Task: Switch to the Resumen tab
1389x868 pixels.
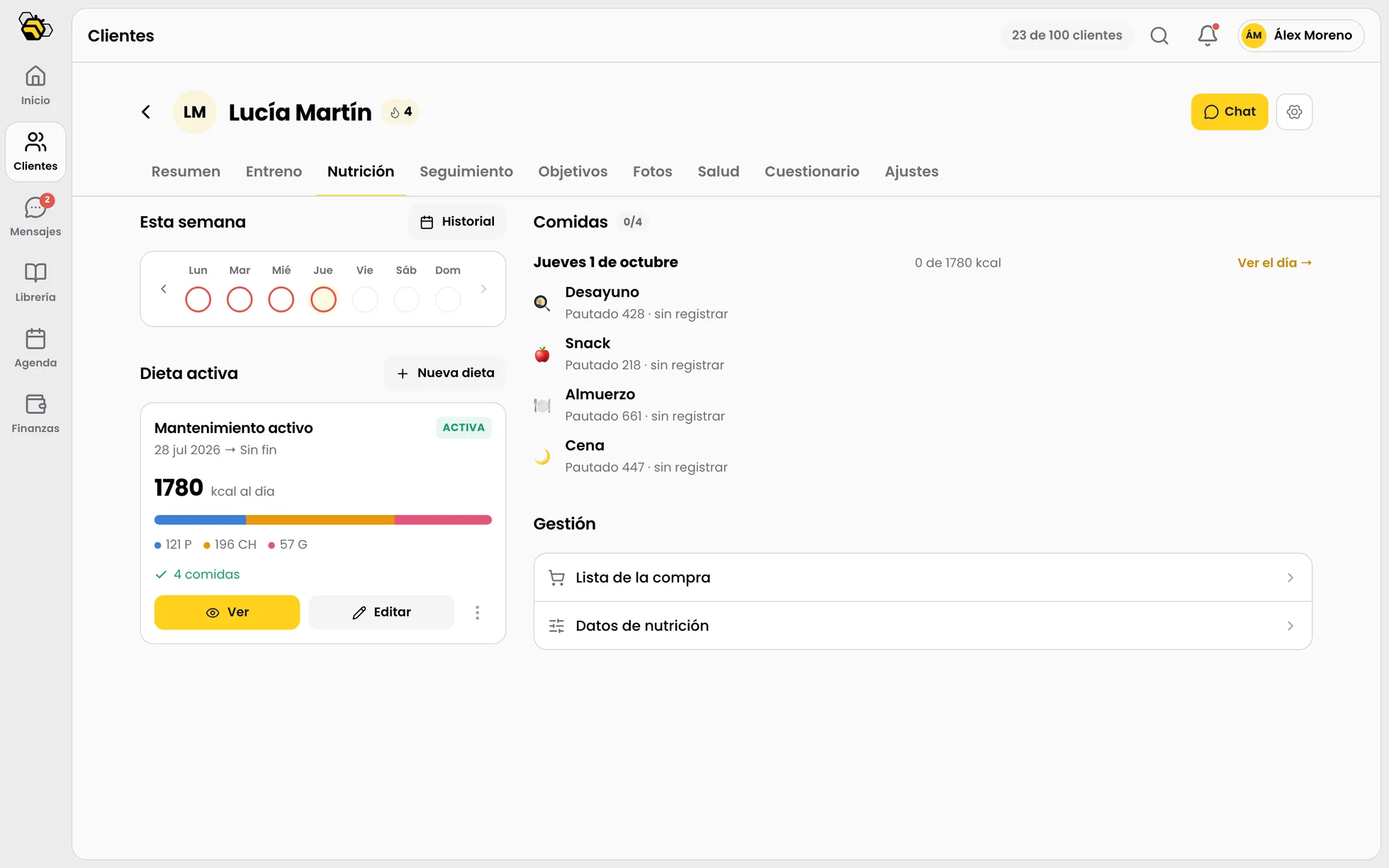Action: (186, 171)
